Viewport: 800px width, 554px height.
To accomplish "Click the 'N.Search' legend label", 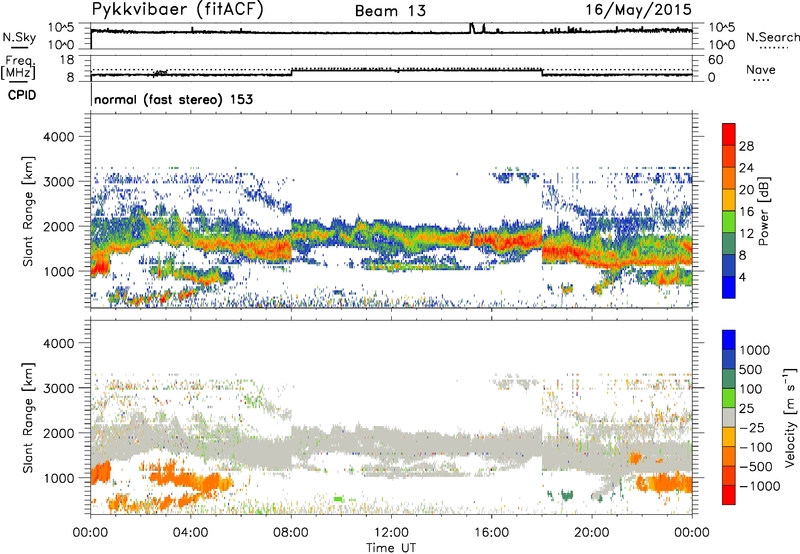I will pyautogui.click(x=772, y=37).
